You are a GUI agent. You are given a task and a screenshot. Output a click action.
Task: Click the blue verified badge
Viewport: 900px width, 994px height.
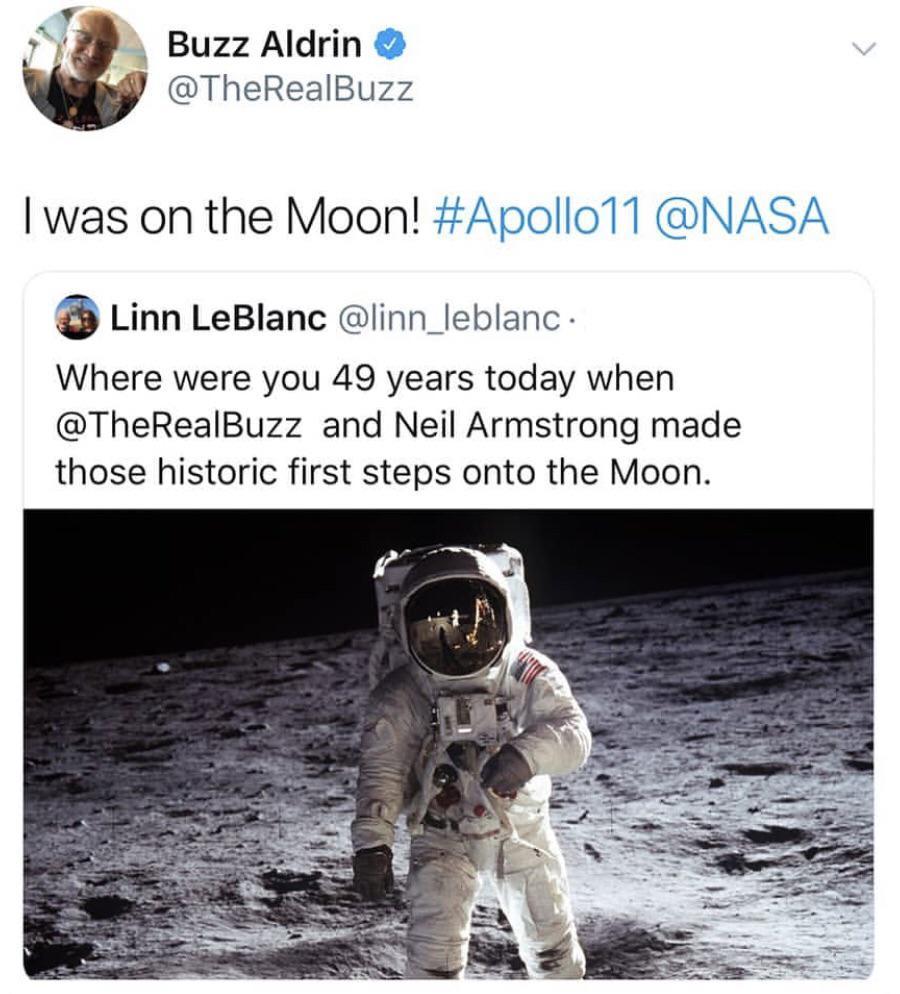(388, 44)
